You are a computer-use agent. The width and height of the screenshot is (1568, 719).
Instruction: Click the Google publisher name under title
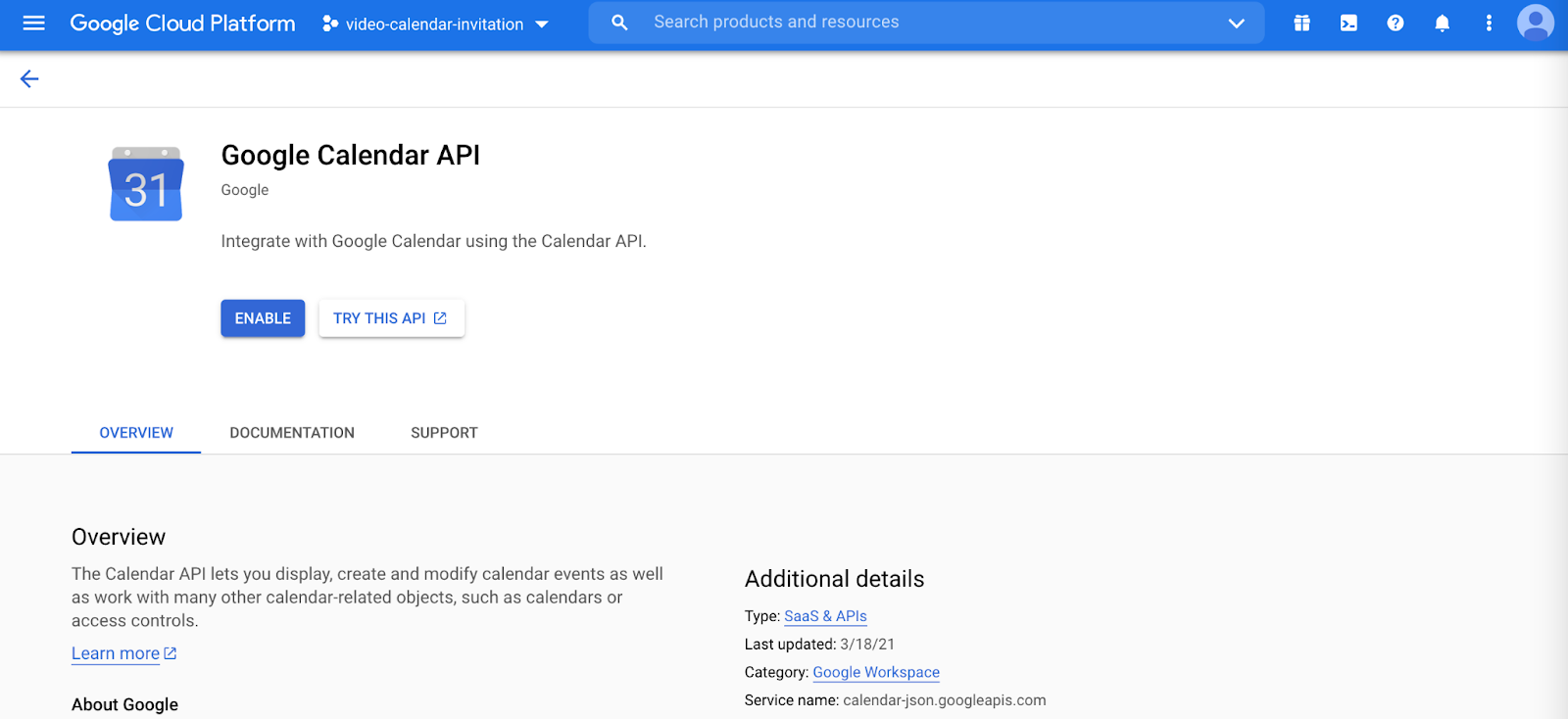tap(245, 190)
